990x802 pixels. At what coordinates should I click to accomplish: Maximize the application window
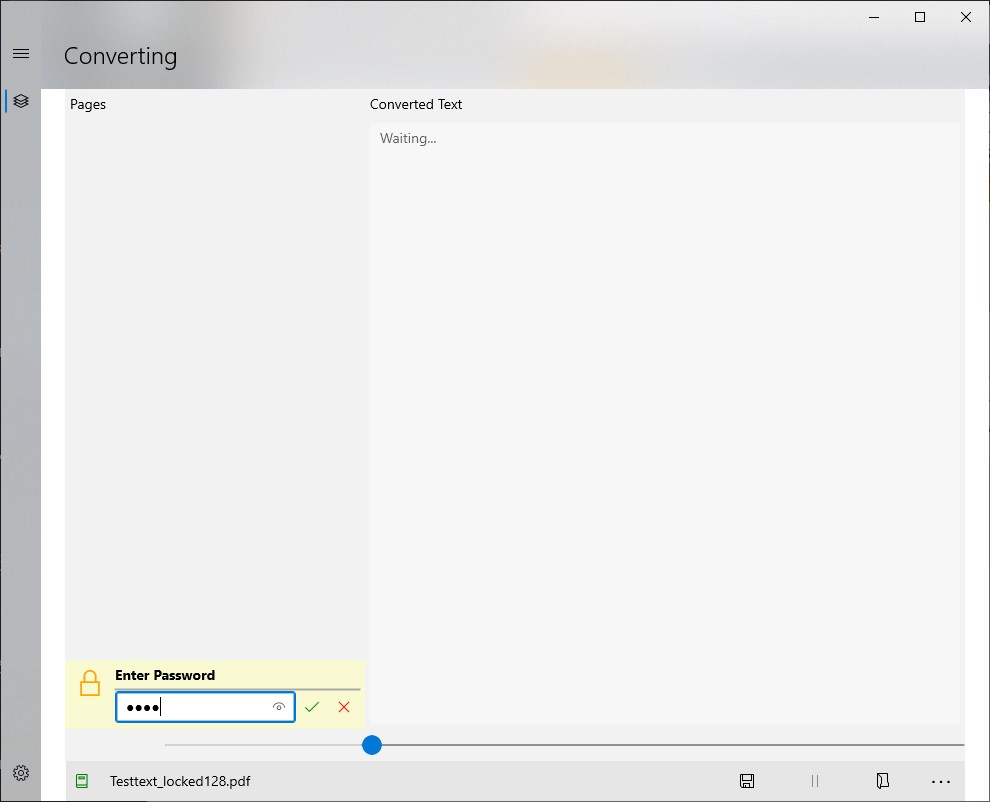click(920, 17)
